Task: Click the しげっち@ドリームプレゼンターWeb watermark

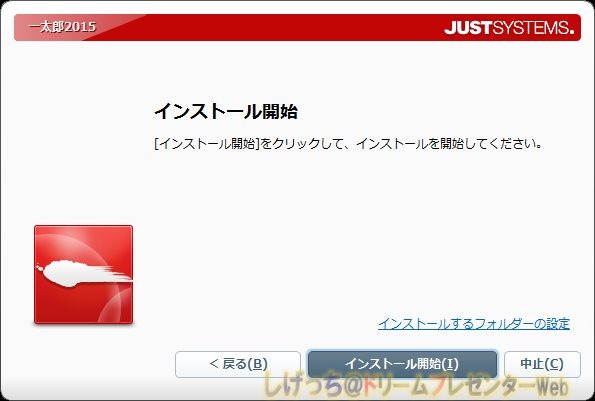Action: point(415,386)
